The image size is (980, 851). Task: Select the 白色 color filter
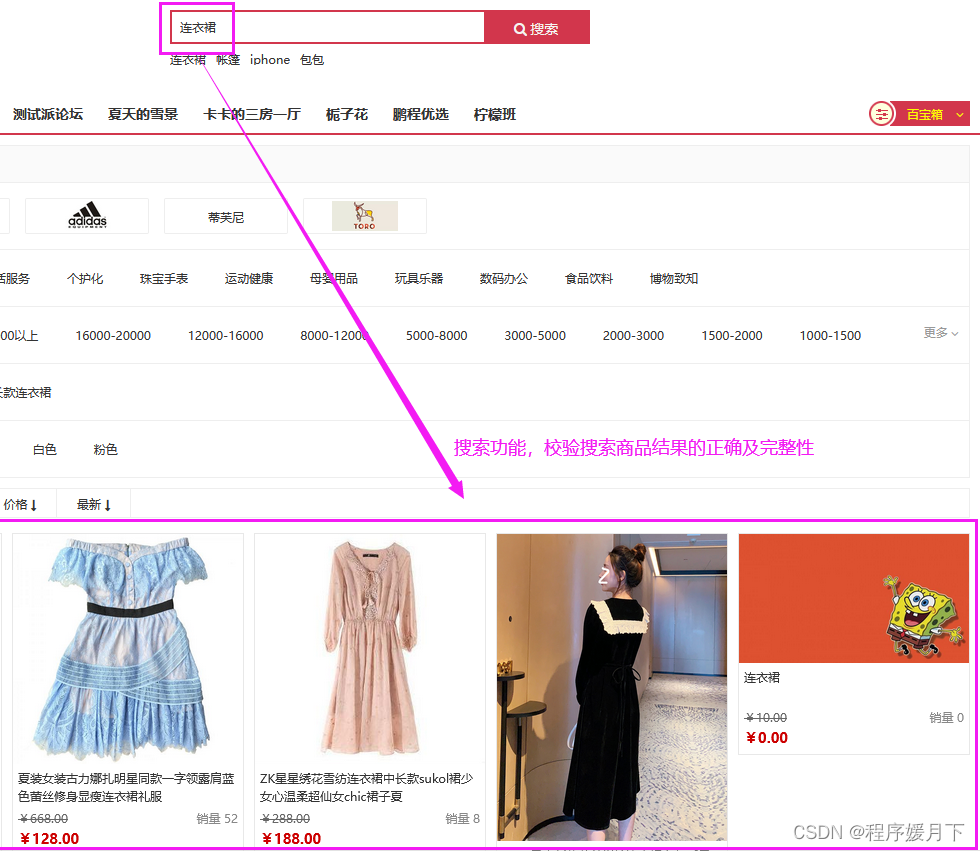point(44,449)
